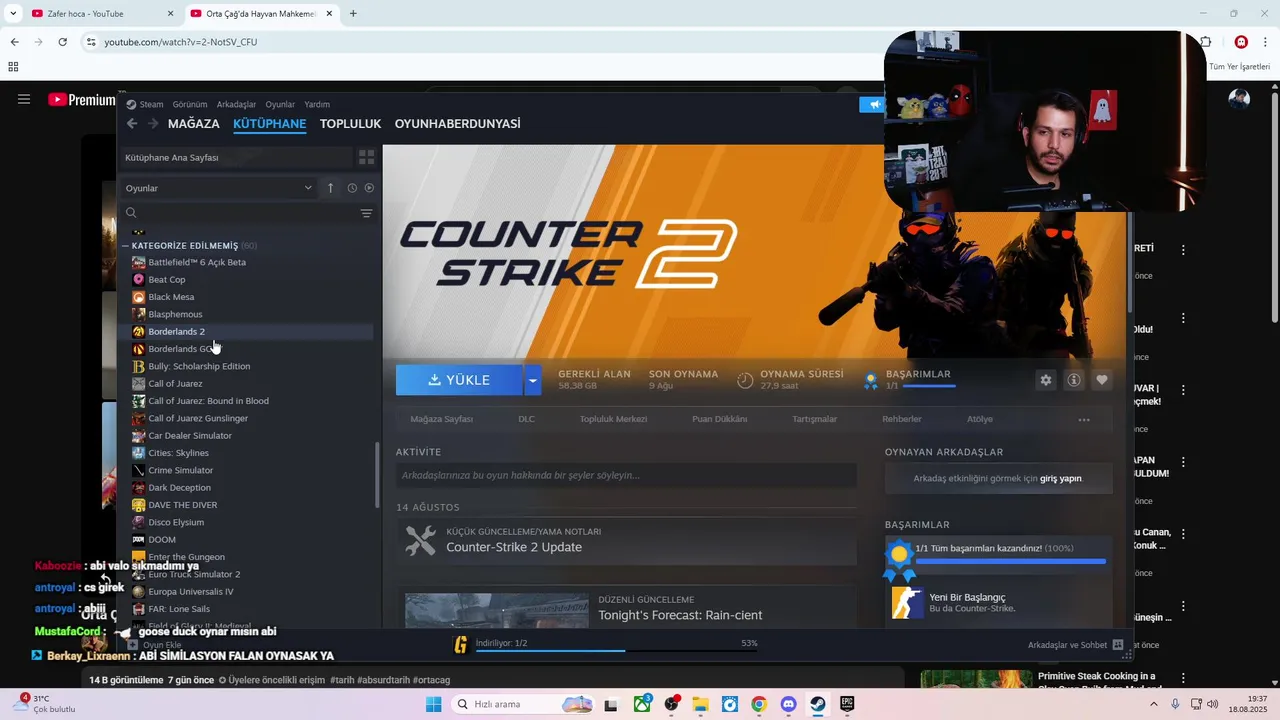Go to the MAĞAZA tab
This screenshot has height=720, width=1280.
[194, 124]
